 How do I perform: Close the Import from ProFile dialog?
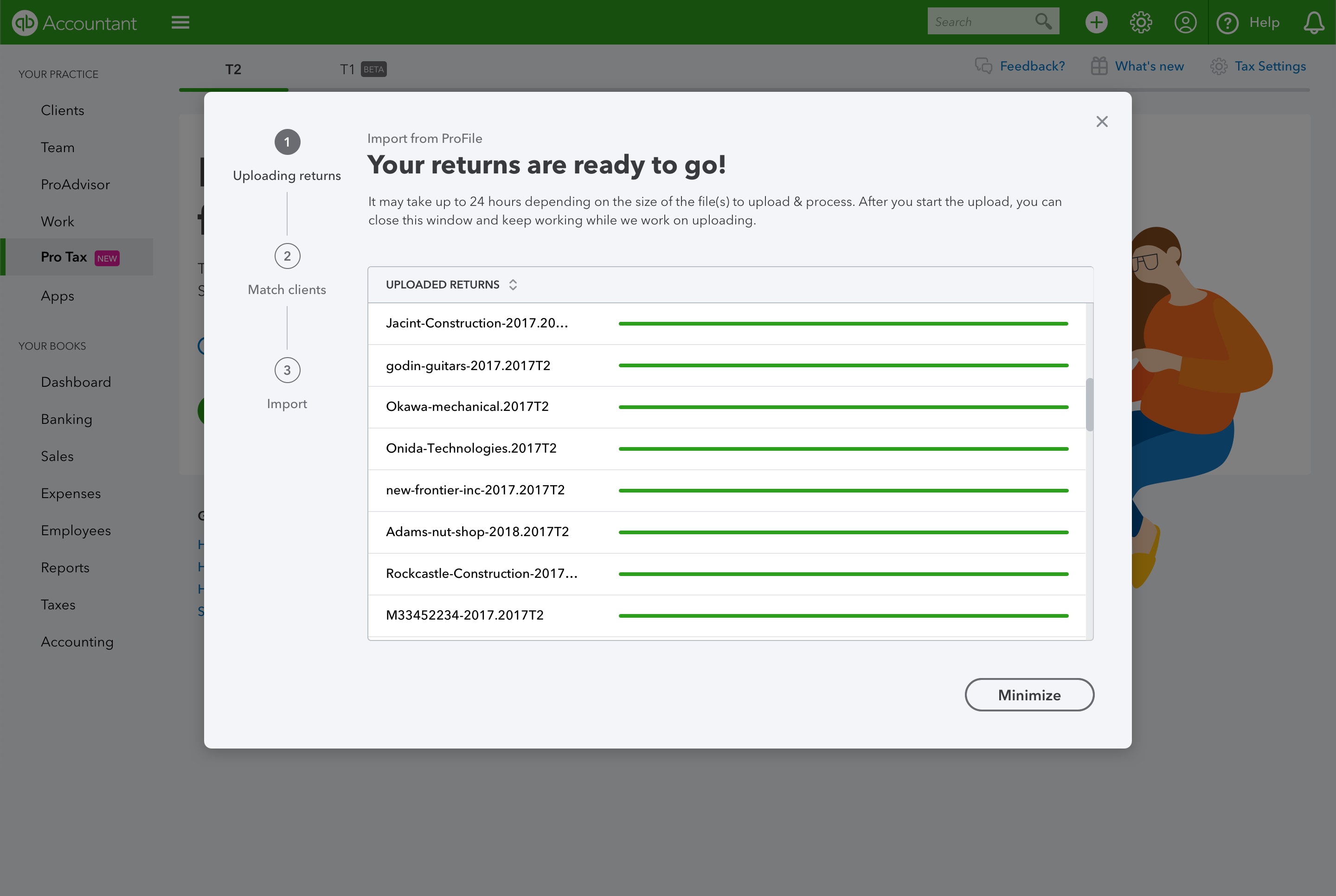tap(1102, 122)
